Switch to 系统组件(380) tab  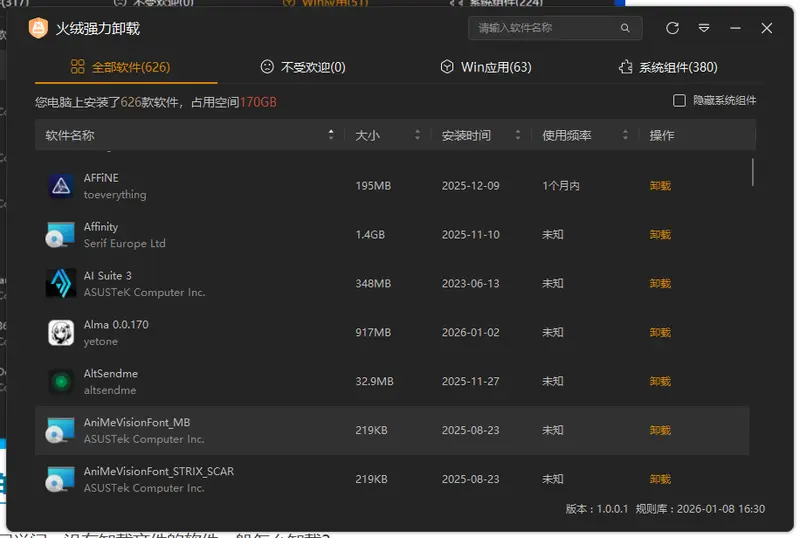click(668, 67)
